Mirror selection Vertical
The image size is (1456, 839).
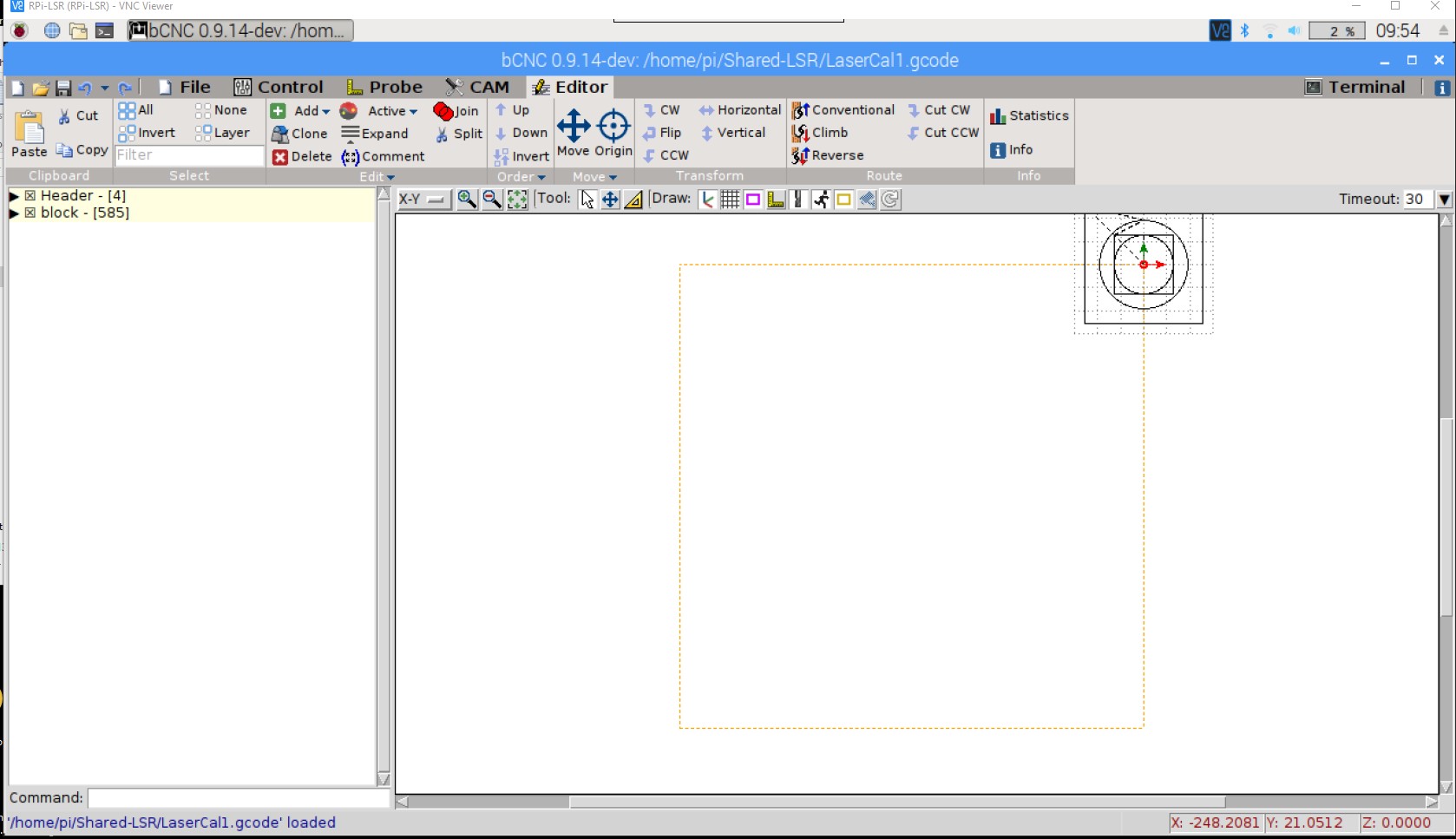733,133
